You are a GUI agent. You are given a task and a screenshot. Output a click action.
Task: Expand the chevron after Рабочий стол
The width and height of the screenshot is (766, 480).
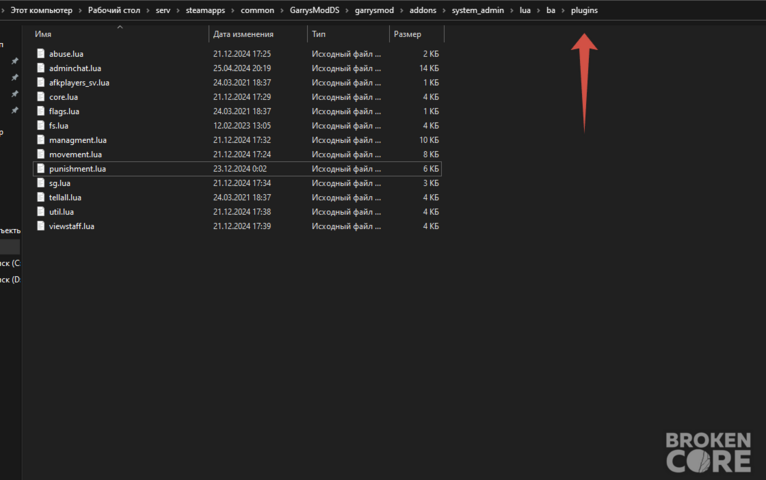tap(148, 10)
